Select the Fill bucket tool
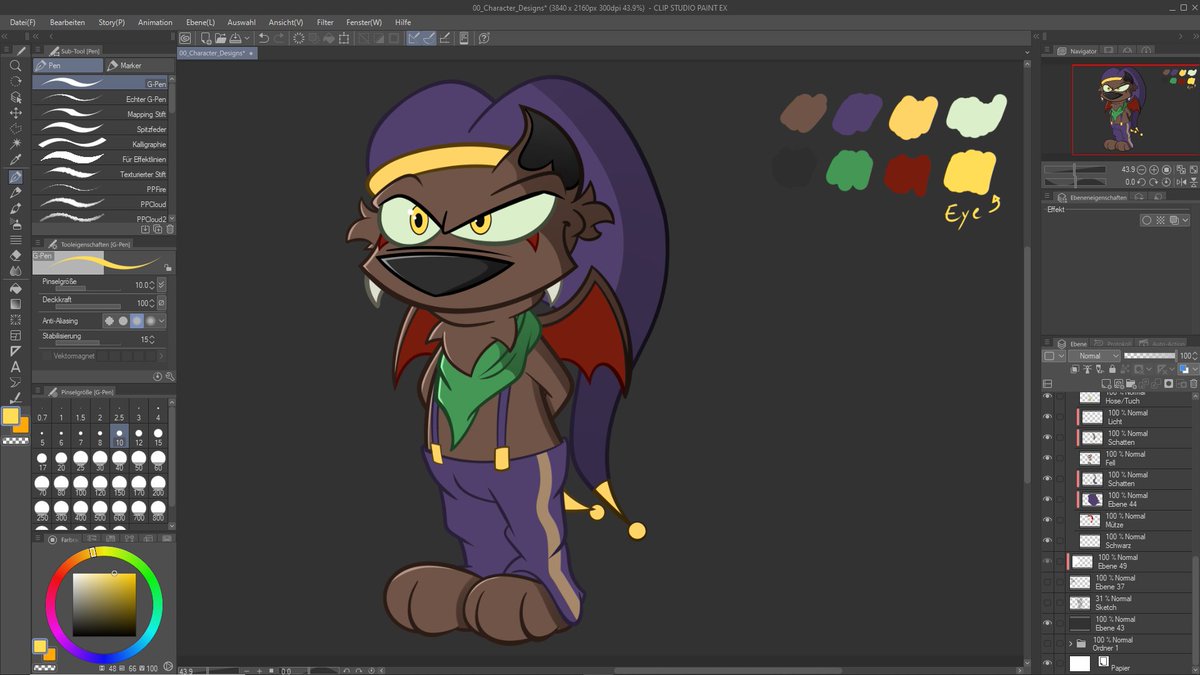The width and height of the screenshot is (1200, 675). (x=15, y=288)
